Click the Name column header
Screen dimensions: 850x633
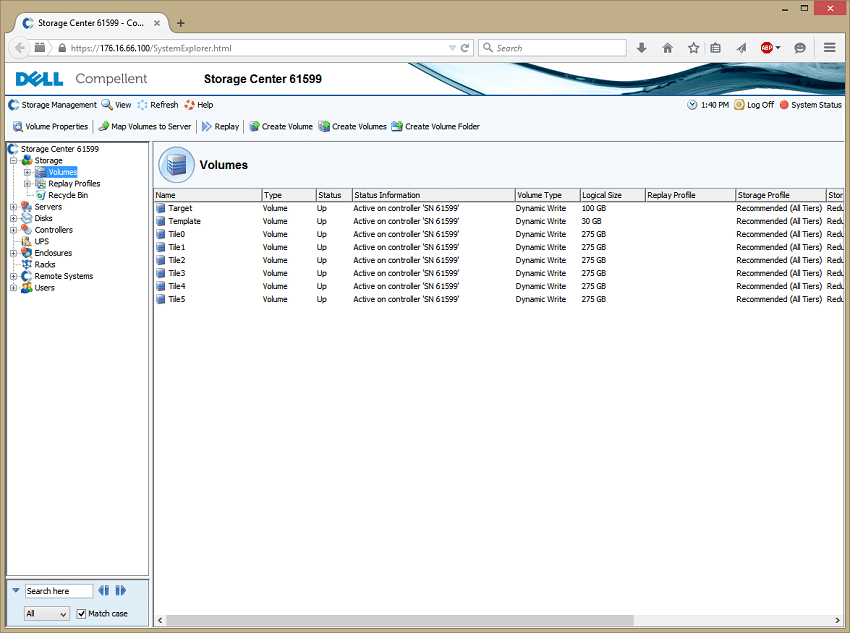point(208,195)
